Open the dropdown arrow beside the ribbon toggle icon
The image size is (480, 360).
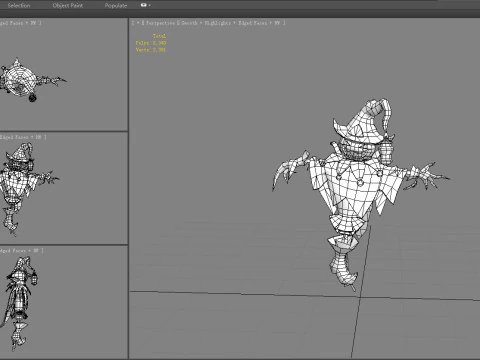point(150,5)
